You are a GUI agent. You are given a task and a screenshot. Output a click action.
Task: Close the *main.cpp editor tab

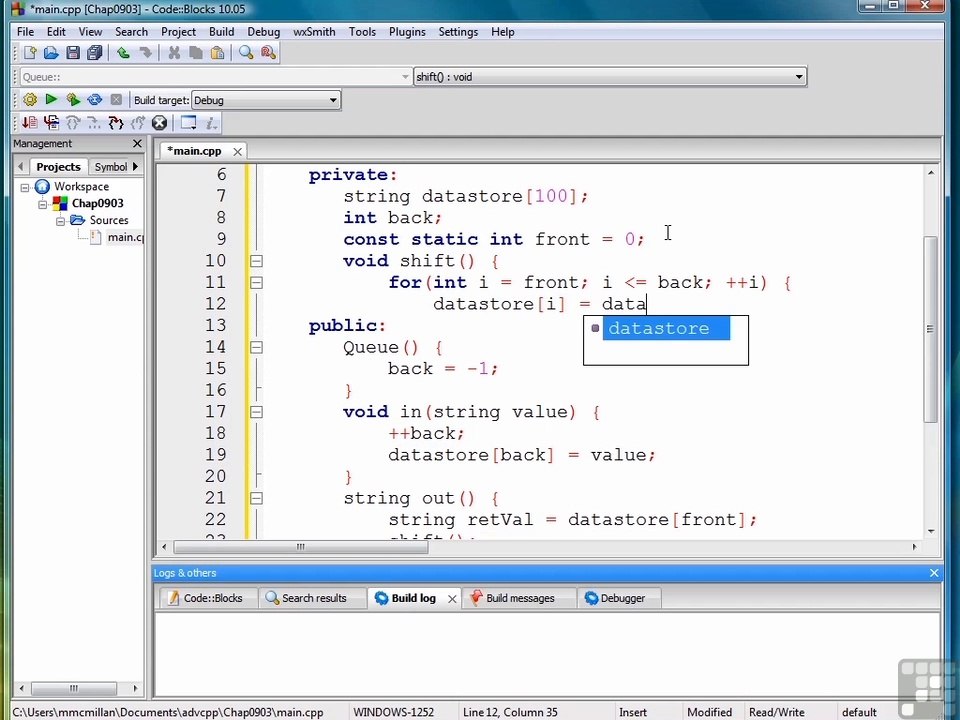click(x=238, y=151)
